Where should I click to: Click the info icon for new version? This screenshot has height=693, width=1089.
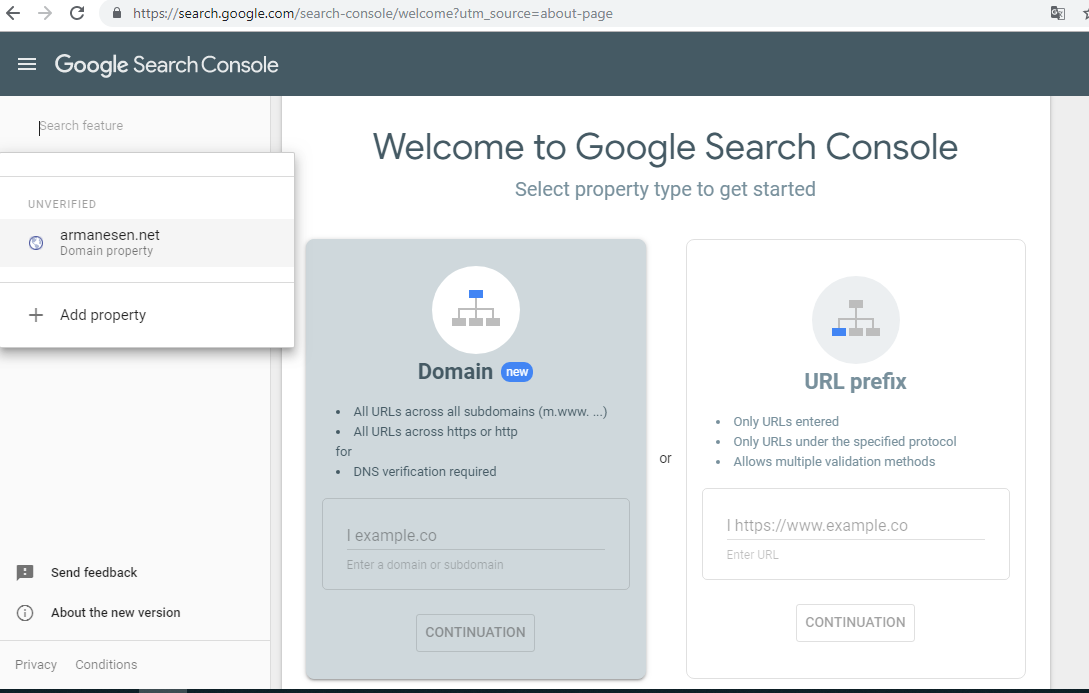point(25,613)
